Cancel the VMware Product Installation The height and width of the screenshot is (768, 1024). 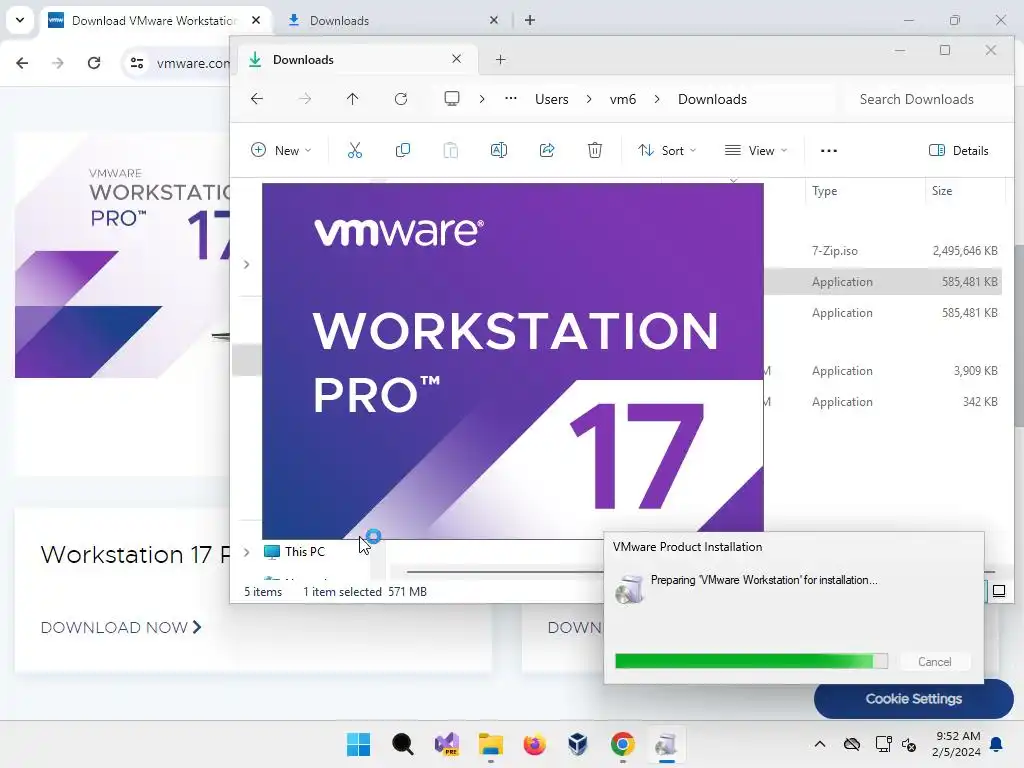coord(935,662)
